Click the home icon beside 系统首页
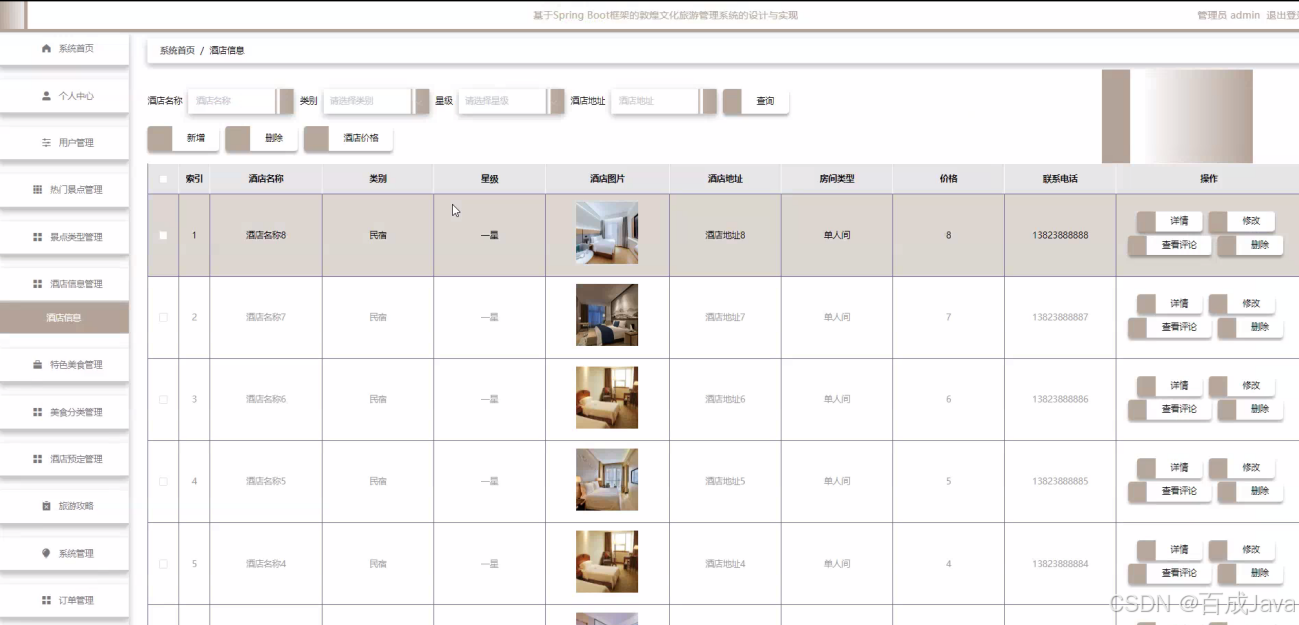1299x625 pixels. (46, 48)
